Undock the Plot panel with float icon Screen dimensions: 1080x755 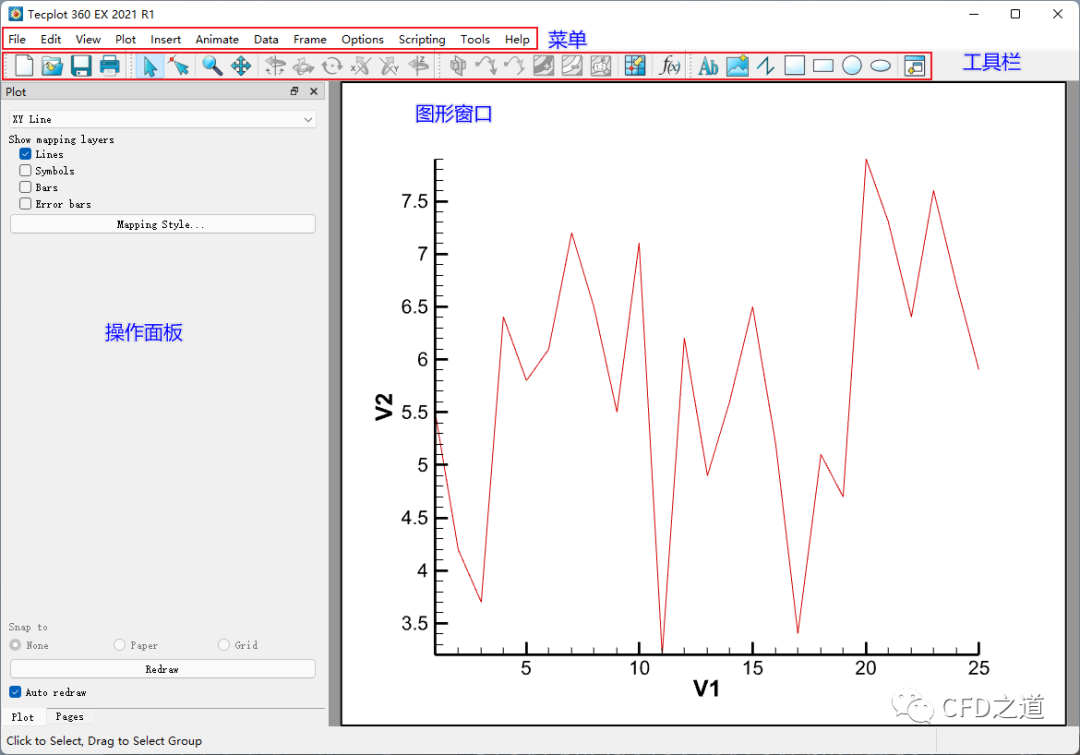tap(295, 92)
